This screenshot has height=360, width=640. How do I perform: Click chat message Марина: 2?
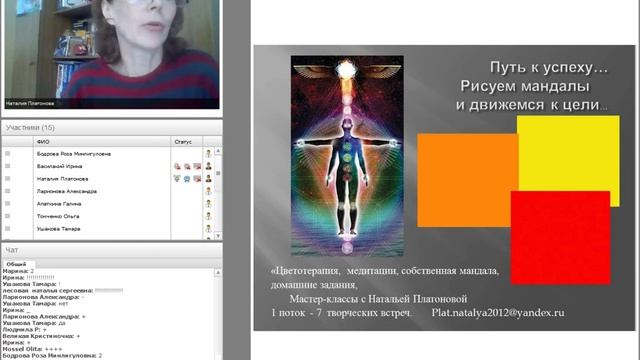click(x=18, y=271)
